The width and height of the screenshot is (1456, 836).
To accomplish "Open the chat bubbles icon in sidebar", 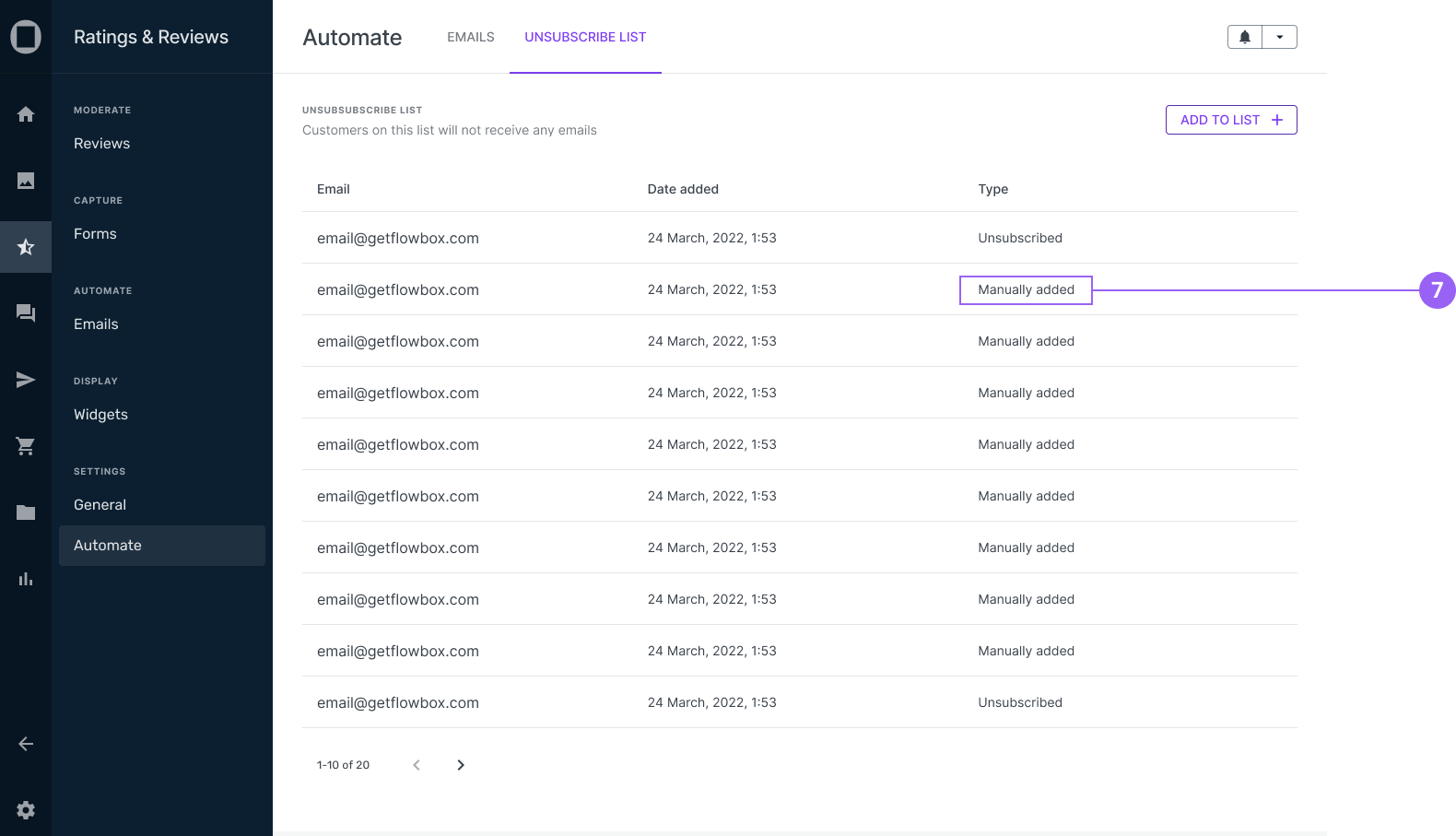I will pyautogui.click(x=26, y=313).
